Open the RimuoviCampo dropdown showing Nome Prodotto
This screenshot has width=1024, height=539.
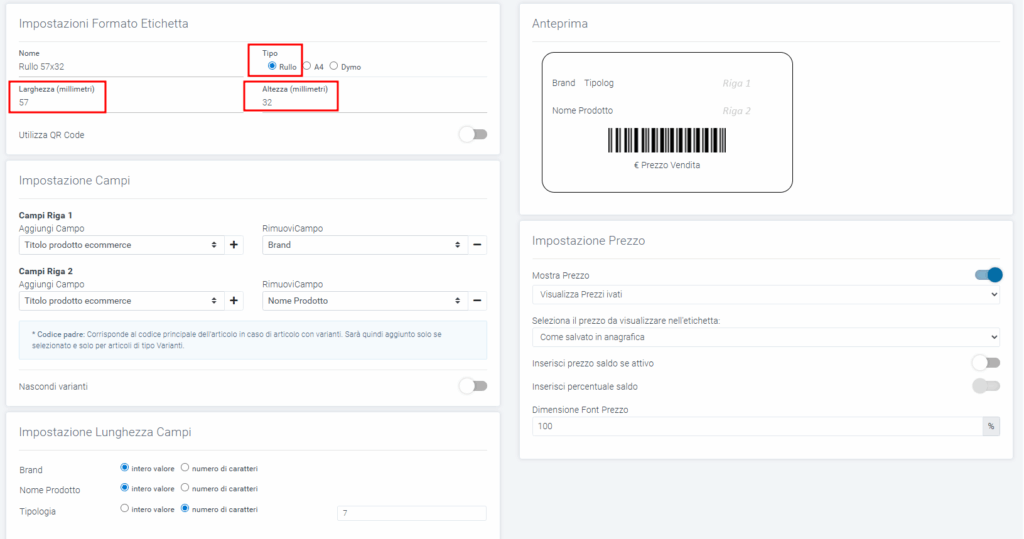click(364, 301)
